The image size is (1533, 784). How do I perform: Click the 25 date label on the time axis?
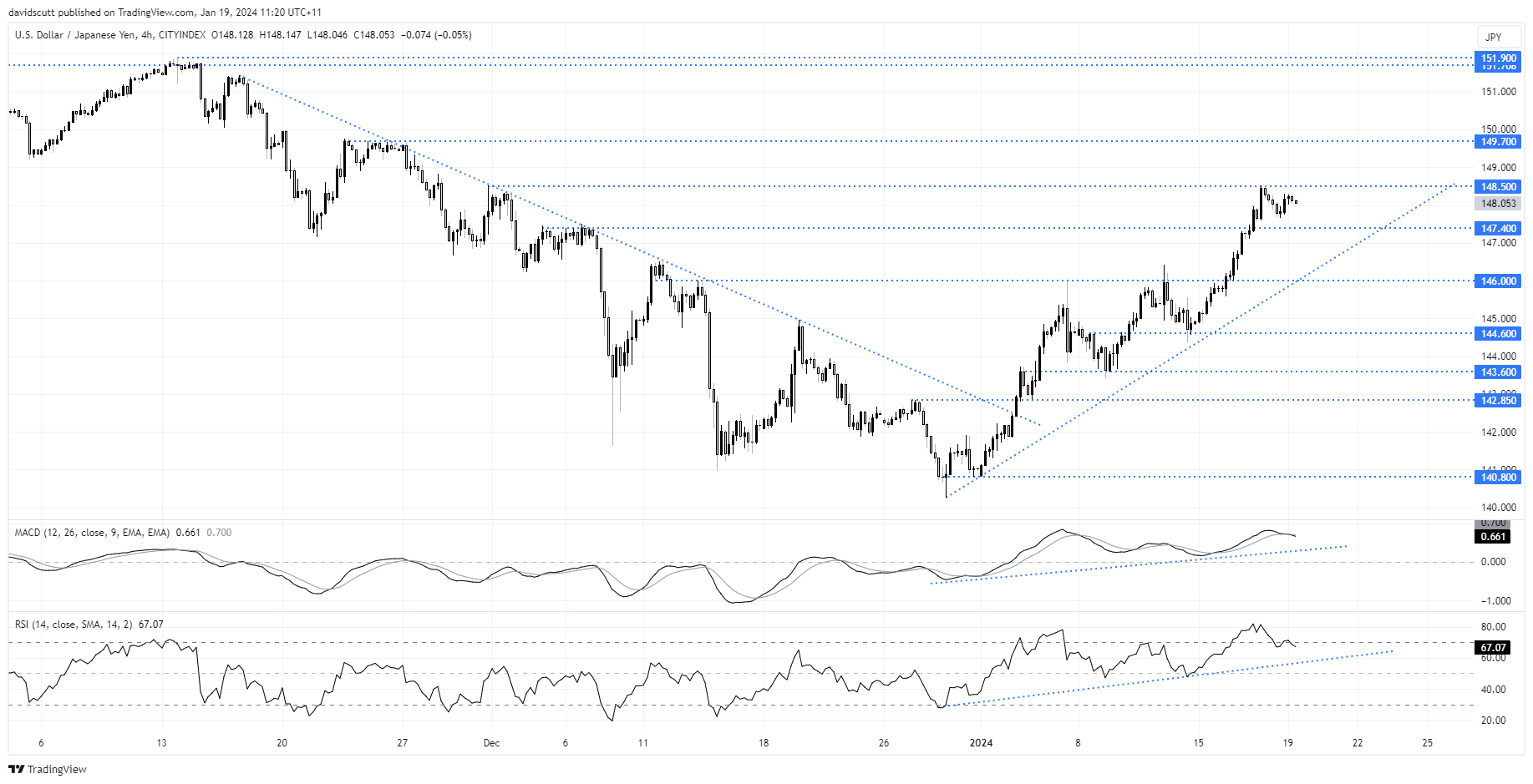pyautogui.click(x=1427, y=743)
